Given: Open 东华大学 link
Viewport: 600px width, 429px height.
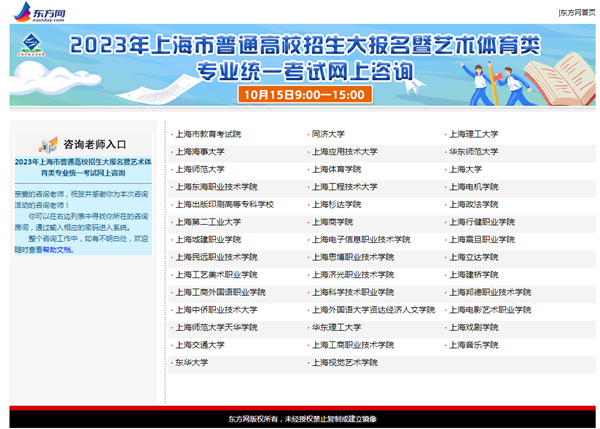Looking at the screenshot, I should coord(192,363).
